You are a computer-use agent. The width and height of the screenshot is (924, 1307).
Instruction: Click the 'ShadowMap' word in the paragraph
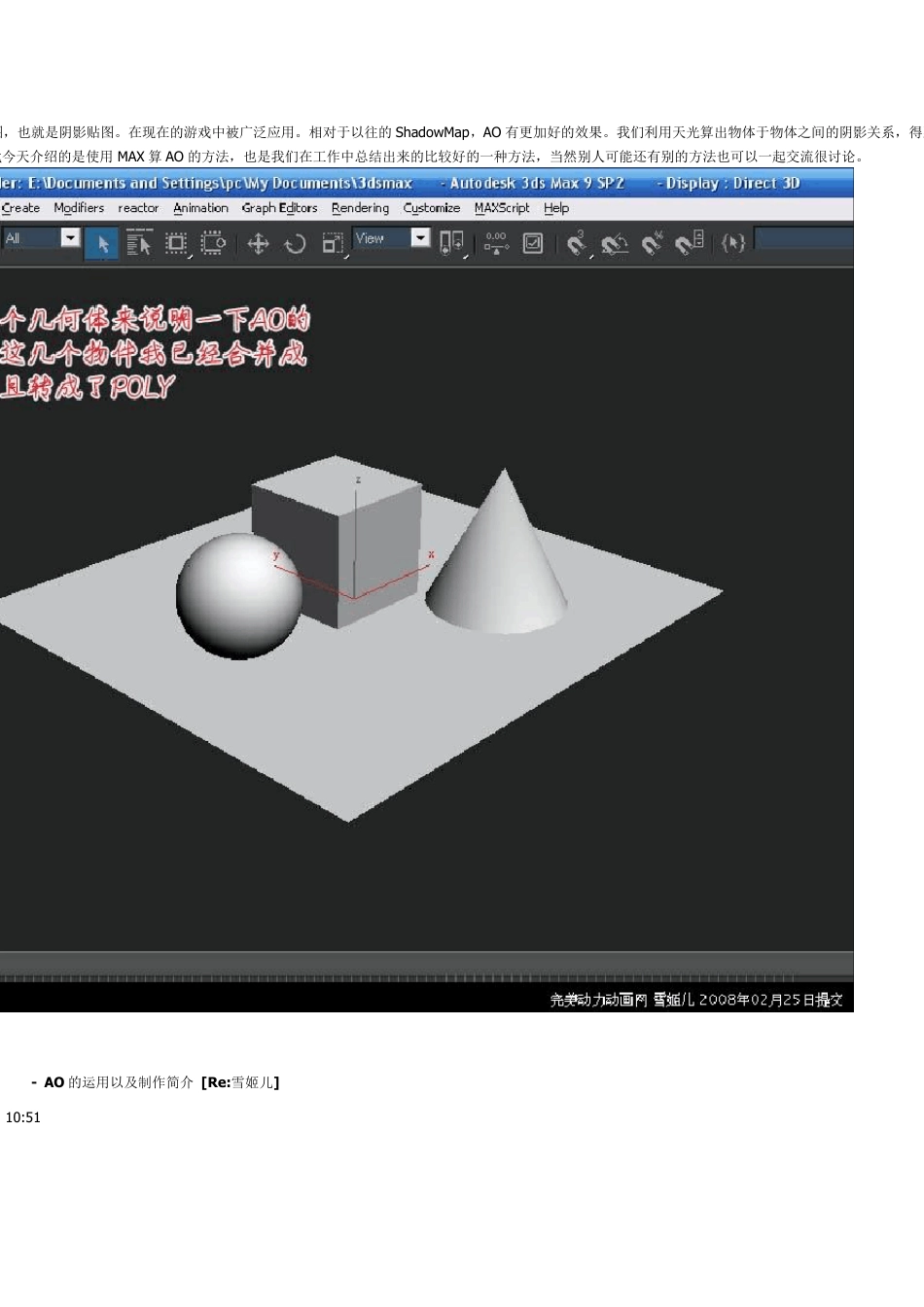coord(433,132)
